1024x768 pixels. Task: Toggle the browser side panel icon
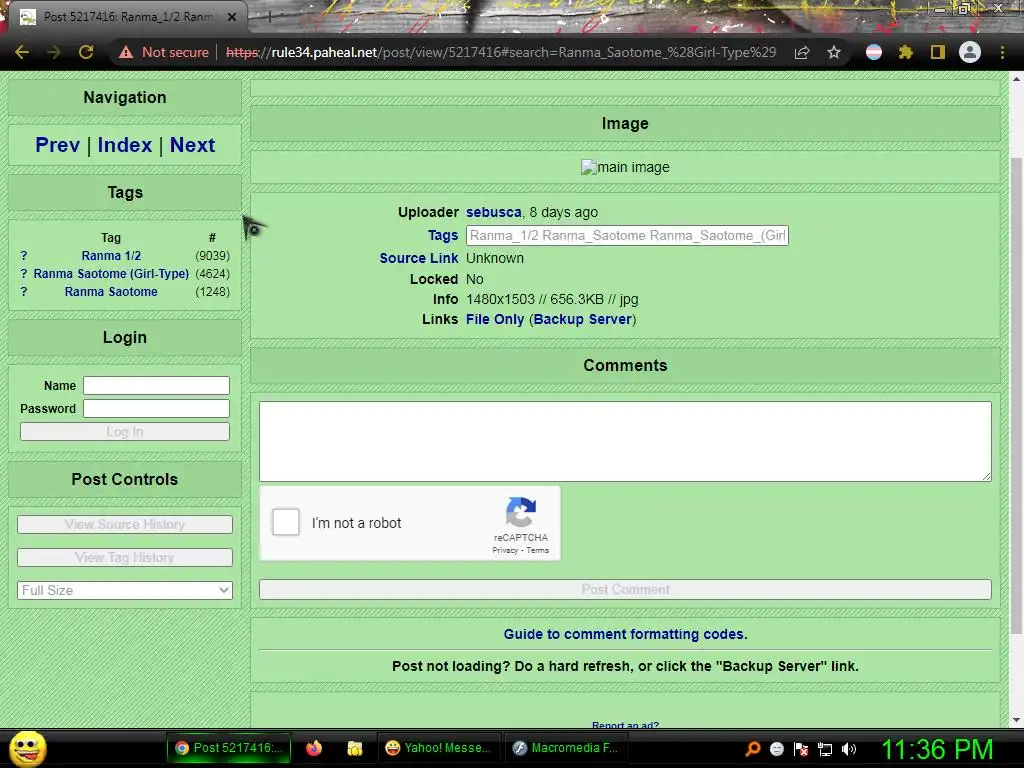click(x=938, y=52)
